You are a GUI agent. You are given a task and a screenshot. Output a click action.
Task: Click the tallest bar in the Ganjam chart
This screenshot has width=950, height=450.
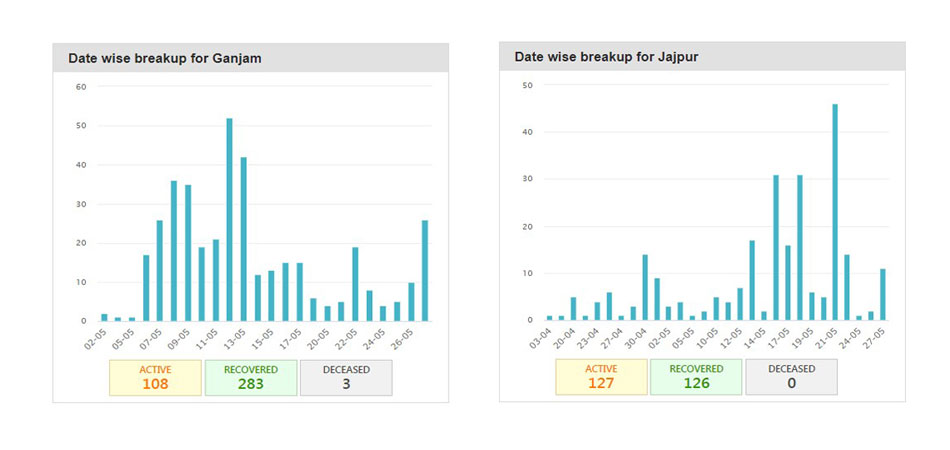tap(229, 220)
